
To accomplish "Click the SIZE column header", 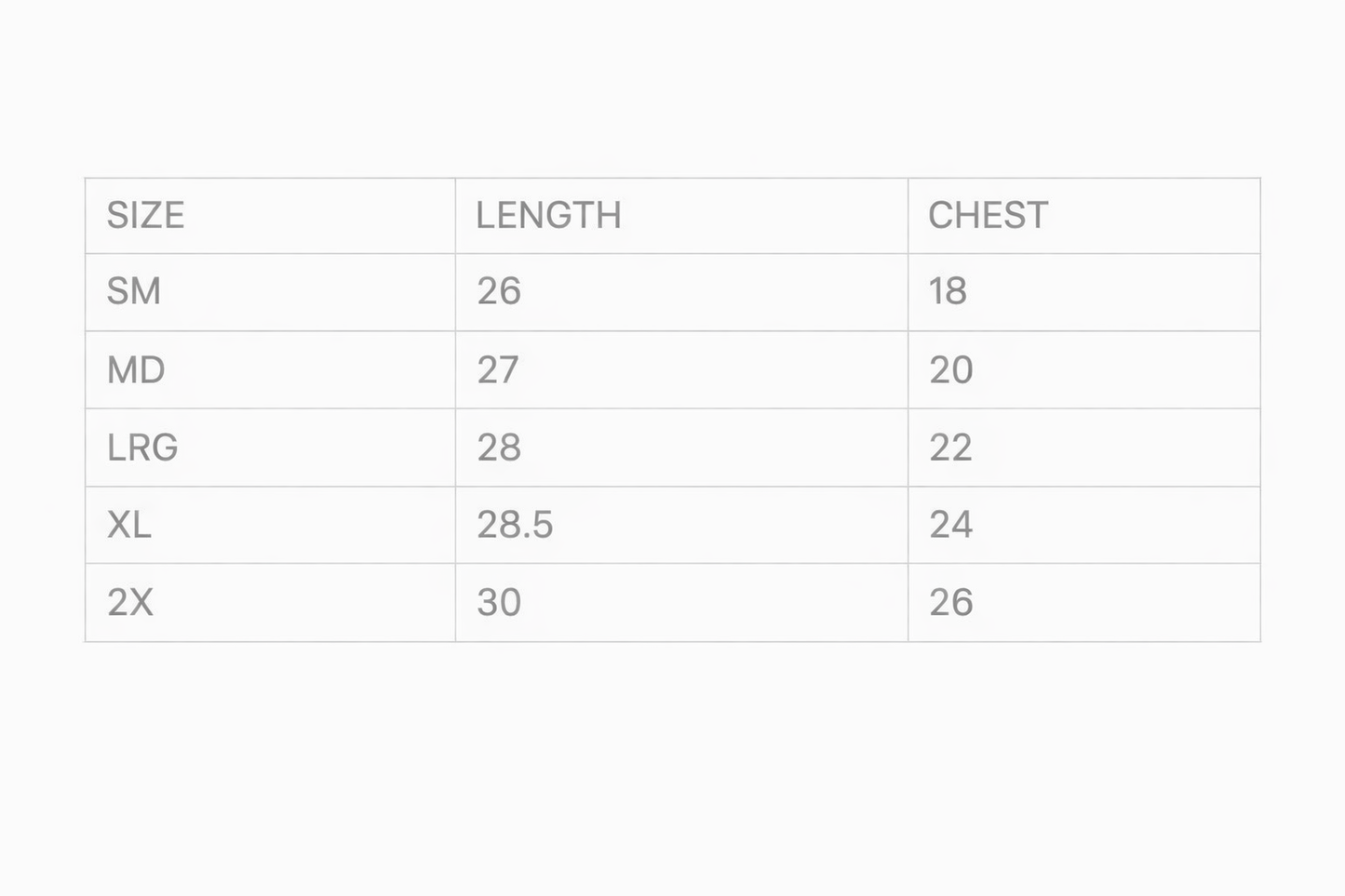I will [x=145, y=216].
